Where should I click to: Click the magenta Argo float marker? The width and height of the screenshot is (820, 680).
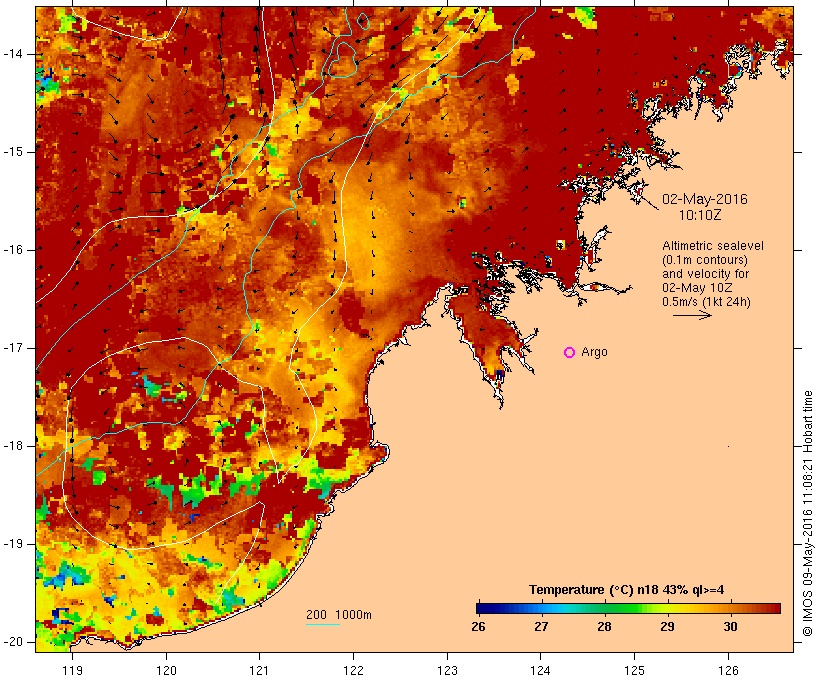[x=570, y=353]
